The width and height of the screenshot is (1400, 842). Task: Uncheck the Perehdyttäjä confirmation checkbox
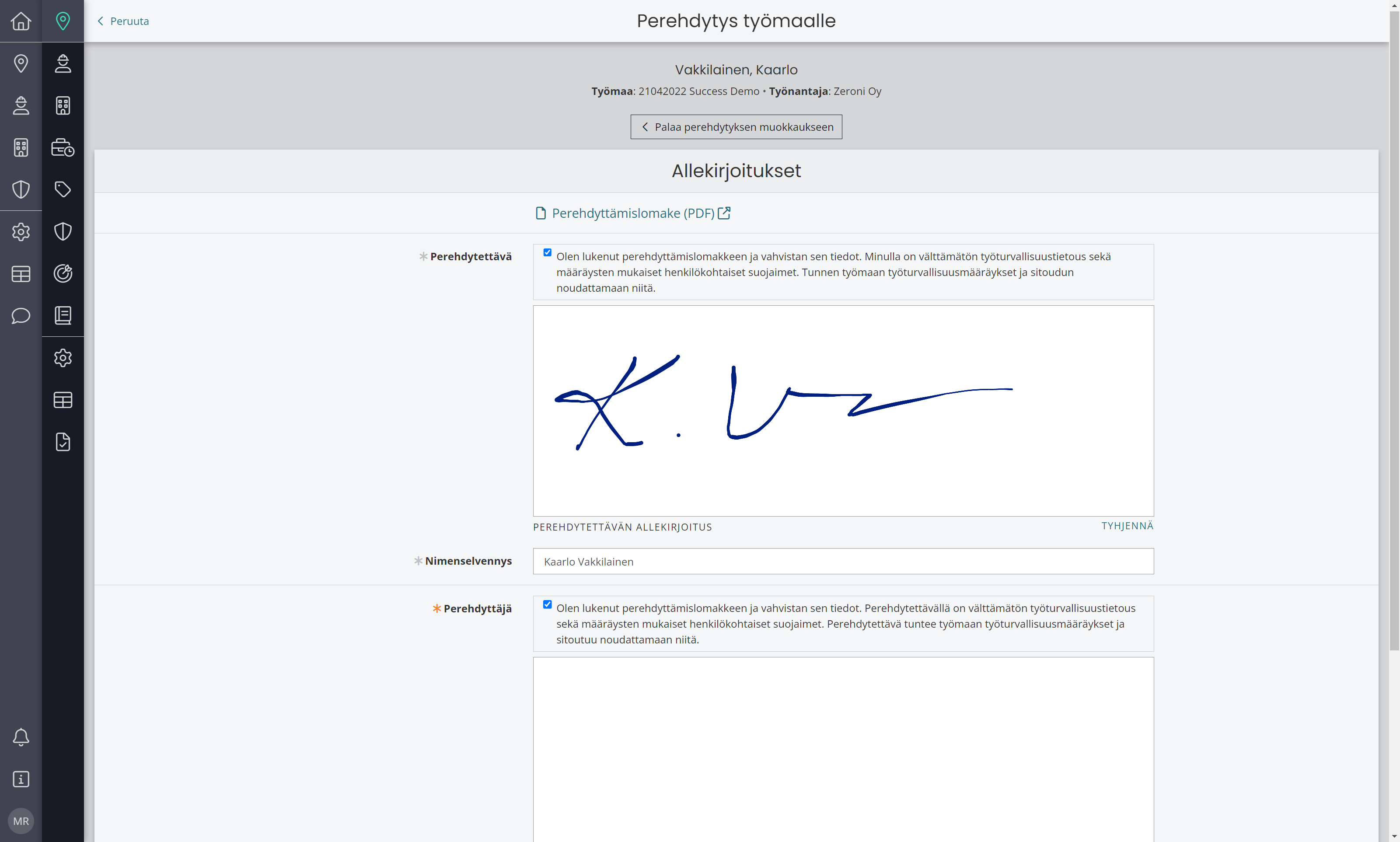(x=548, y=604)
